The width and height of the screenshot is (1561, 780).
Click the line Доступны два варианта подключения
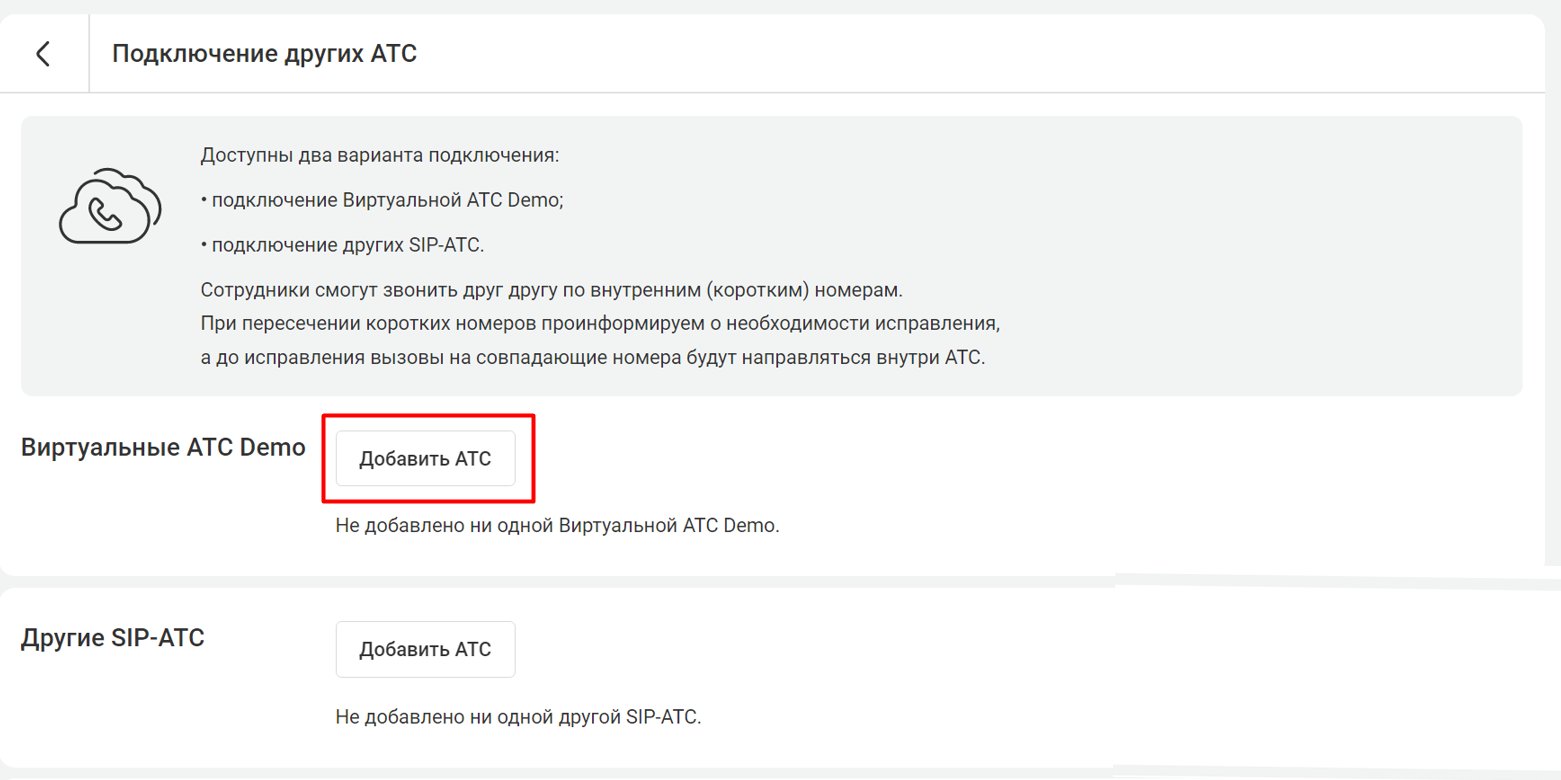pyautogui.click(x=380, y=156)
